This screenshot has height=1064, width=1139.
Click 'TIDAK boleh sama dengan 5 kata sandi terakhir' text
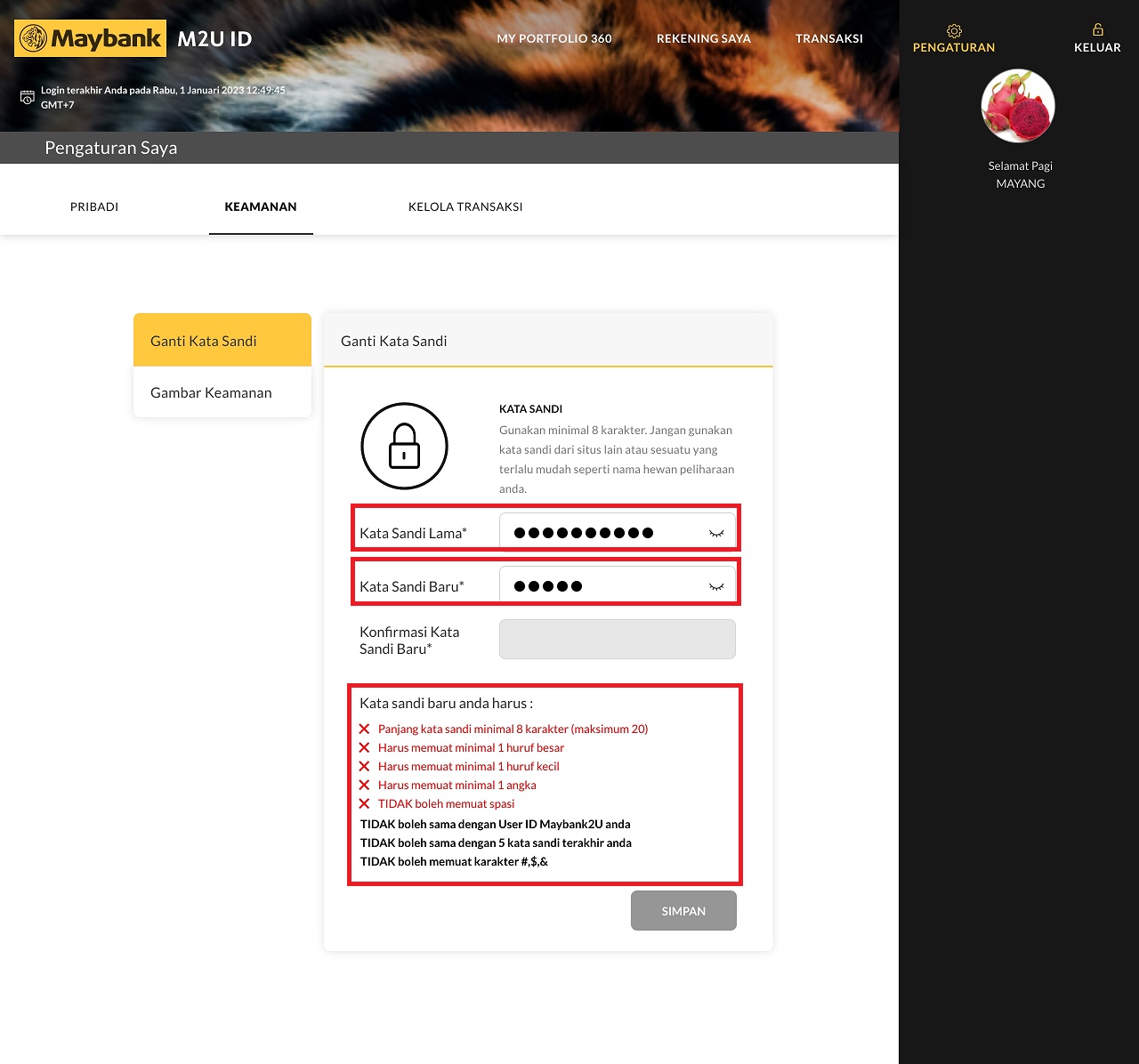496,842
